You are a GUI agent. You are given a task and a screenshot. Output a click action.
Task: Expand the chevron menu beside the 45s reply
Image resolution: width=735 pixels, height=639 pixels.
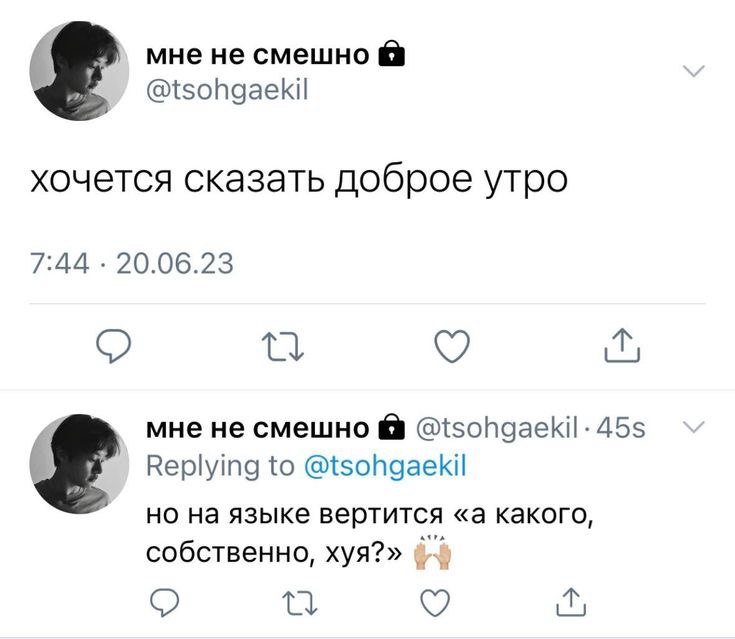[693, 427]
